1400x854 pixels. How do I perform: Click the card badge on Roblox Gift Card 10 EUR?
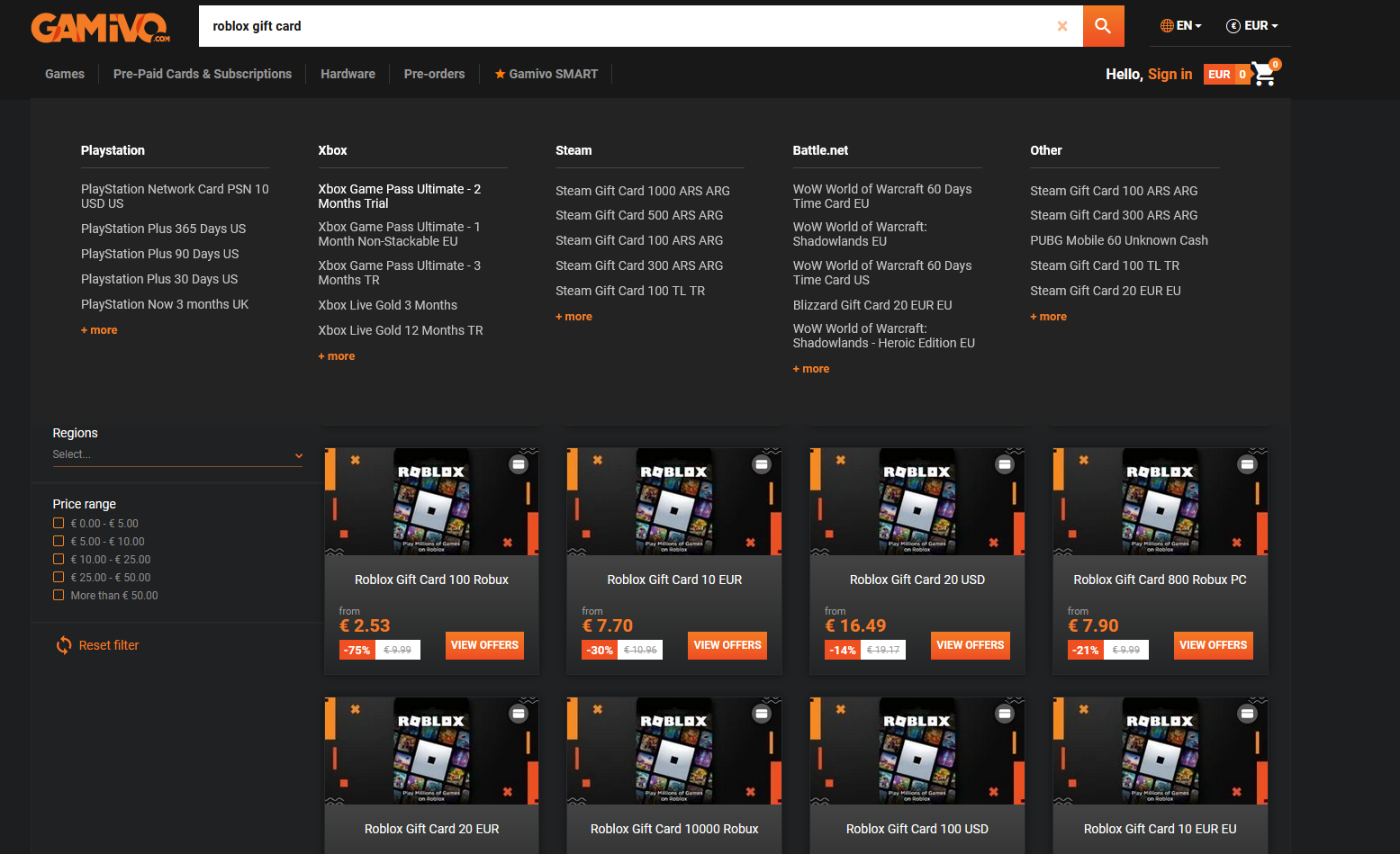click(762, 464)
